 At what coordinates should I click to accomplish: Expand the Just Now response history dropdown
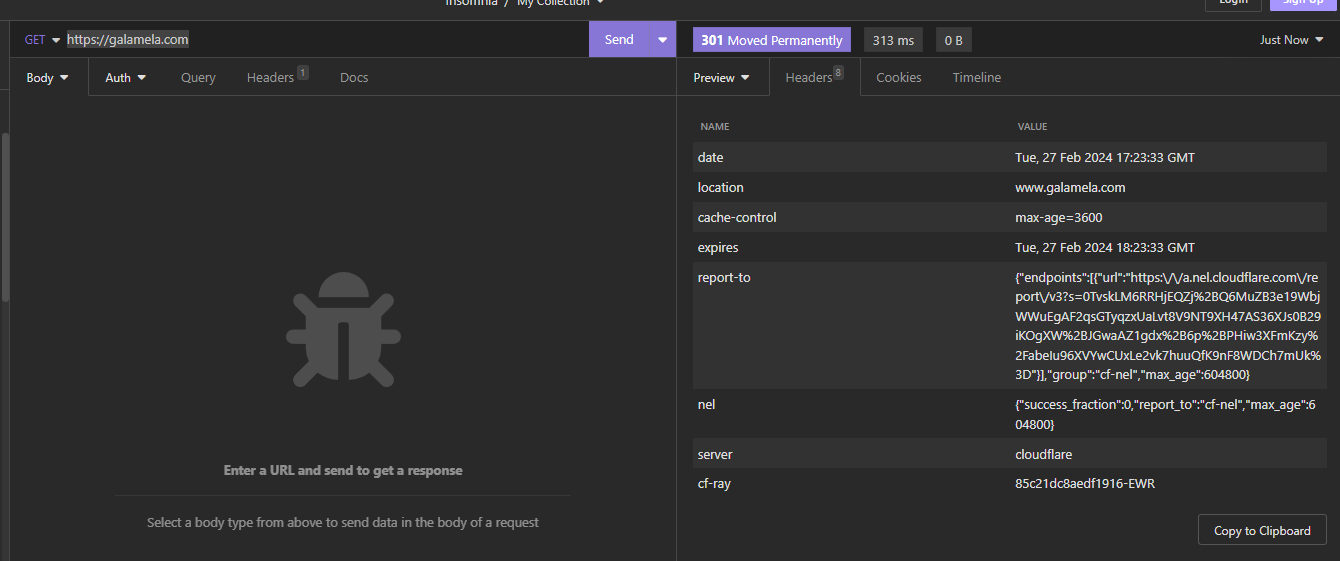1291,40
